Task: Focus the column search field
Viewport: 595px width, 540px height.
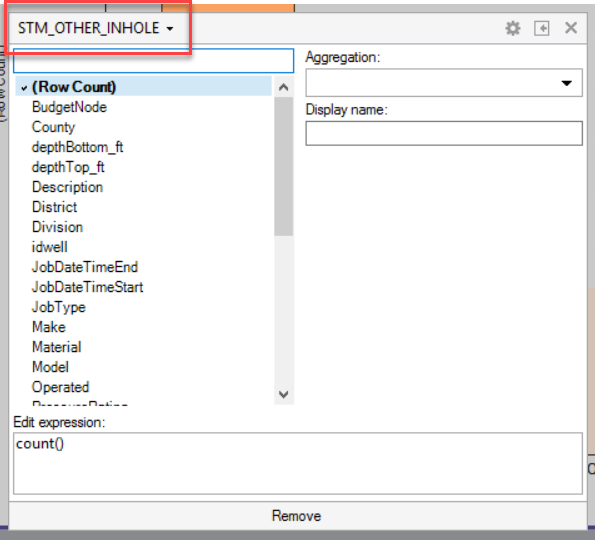Action: 153,61
